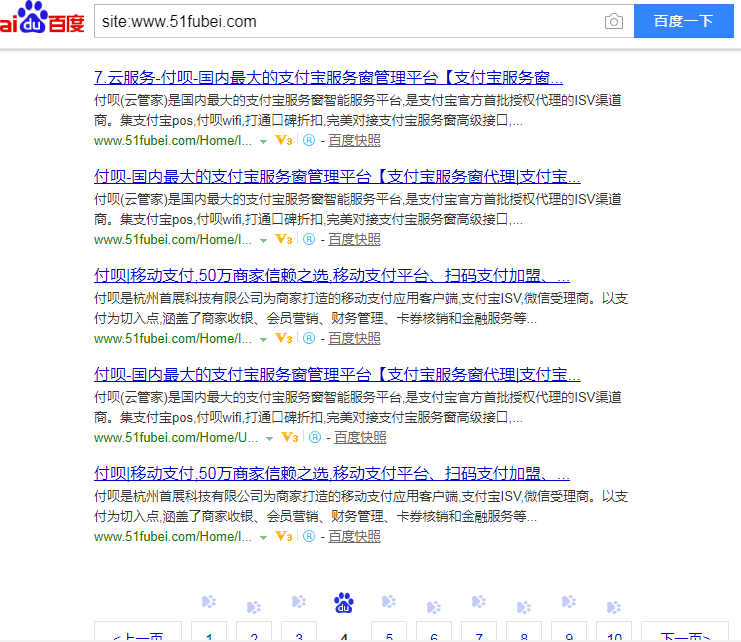
Task: Click ® icon of the third result
Action: (309, 338)
